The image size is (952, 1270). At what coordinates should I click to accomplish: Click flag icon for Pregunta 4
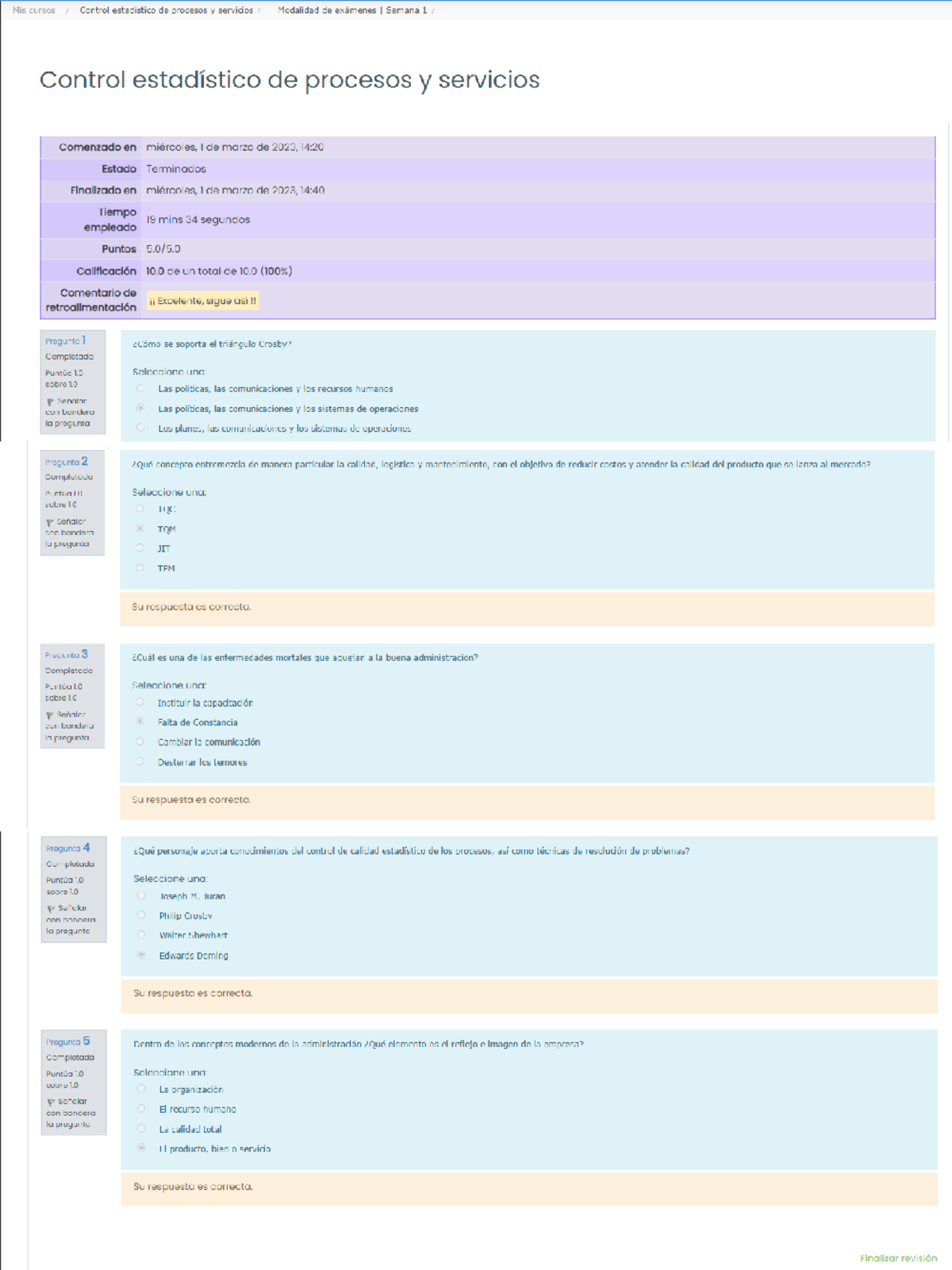click(51, 909)
